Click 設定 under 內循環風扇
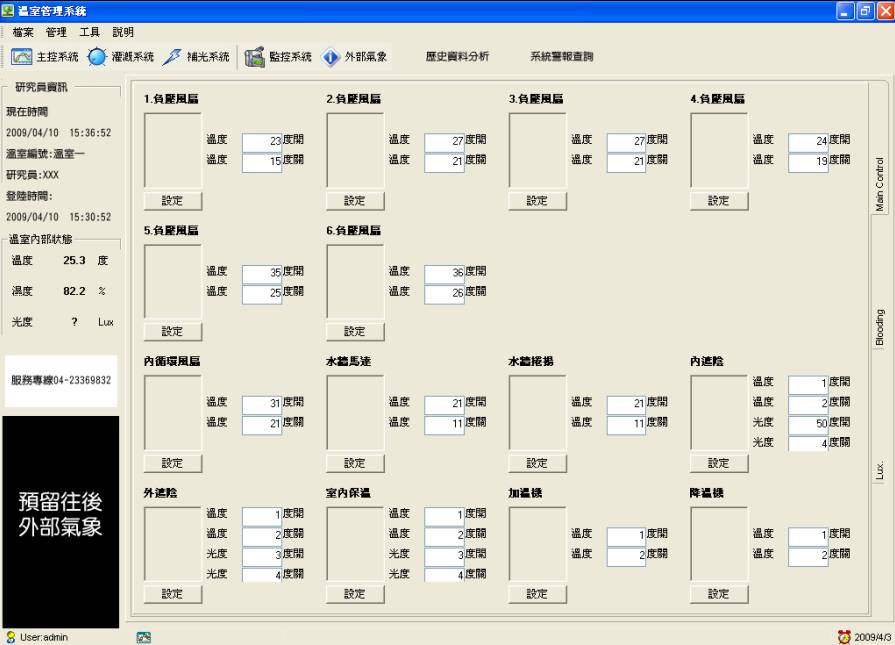Screen dimensions: 895x645 click(172, 463)
